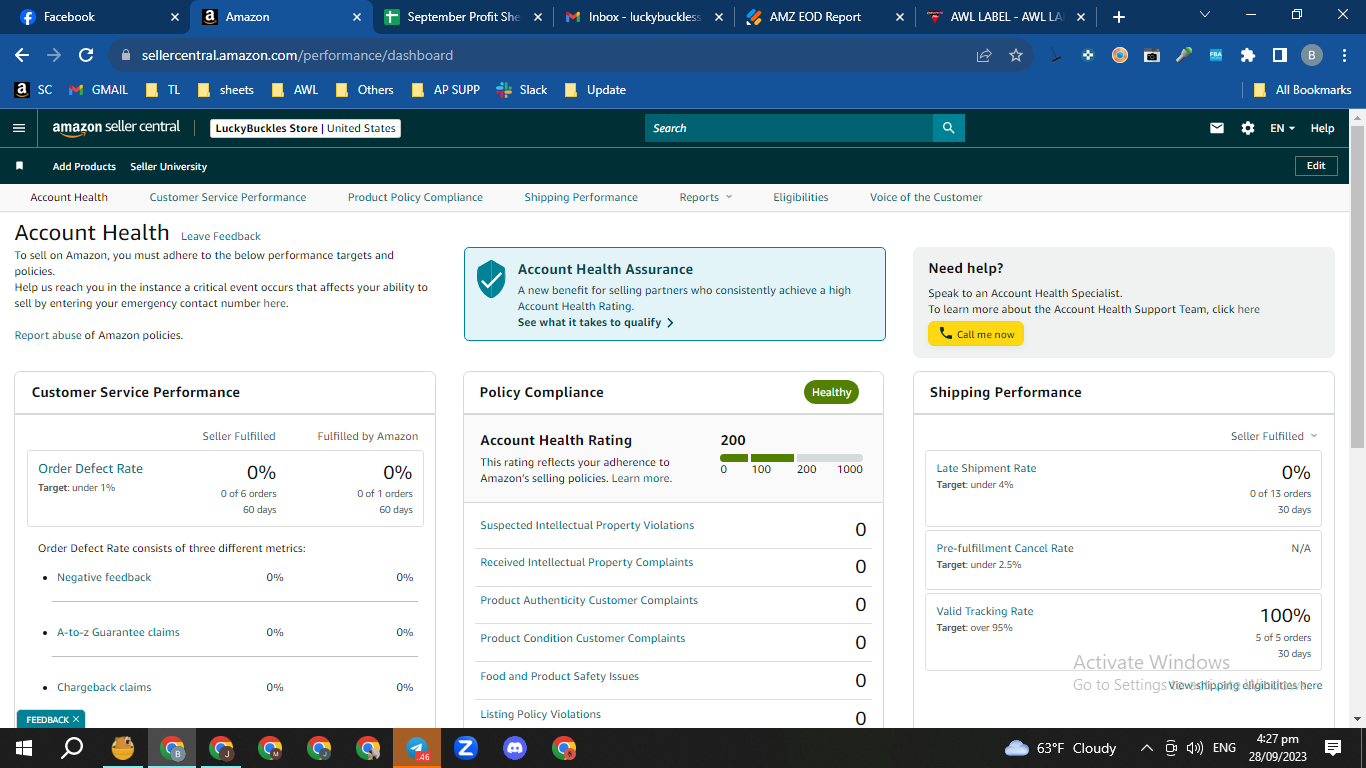The height and width of the screenshot is (768, 1366).
Task: Click the browser address bar URL
Action: pos(297,55)
